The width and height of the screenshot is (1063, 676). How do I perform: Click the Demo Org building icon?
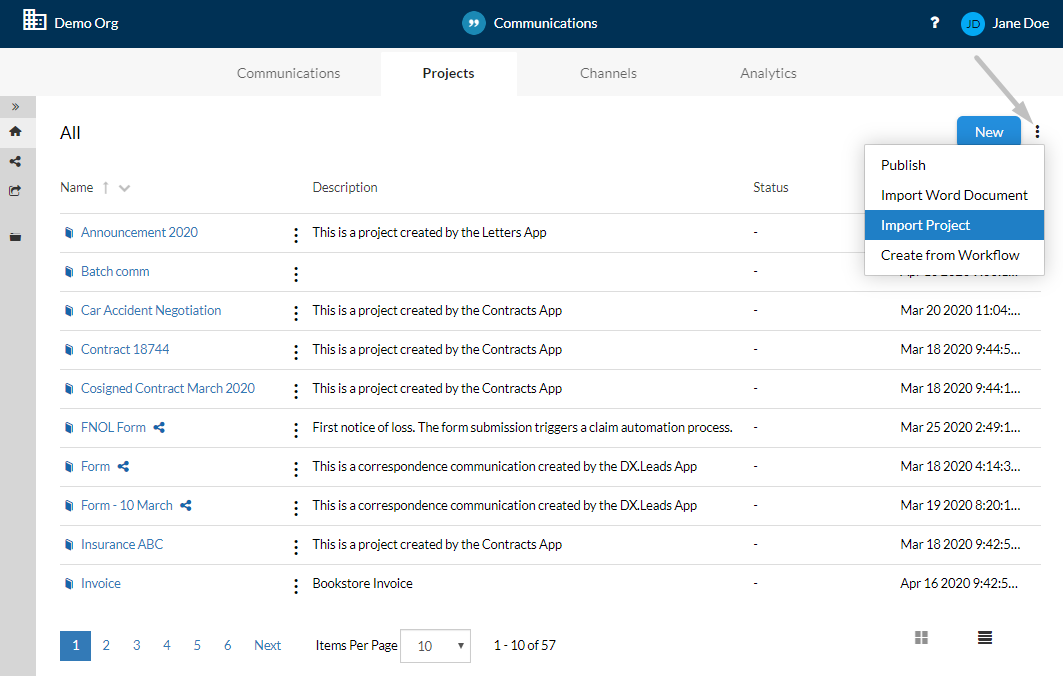(35, 20)
